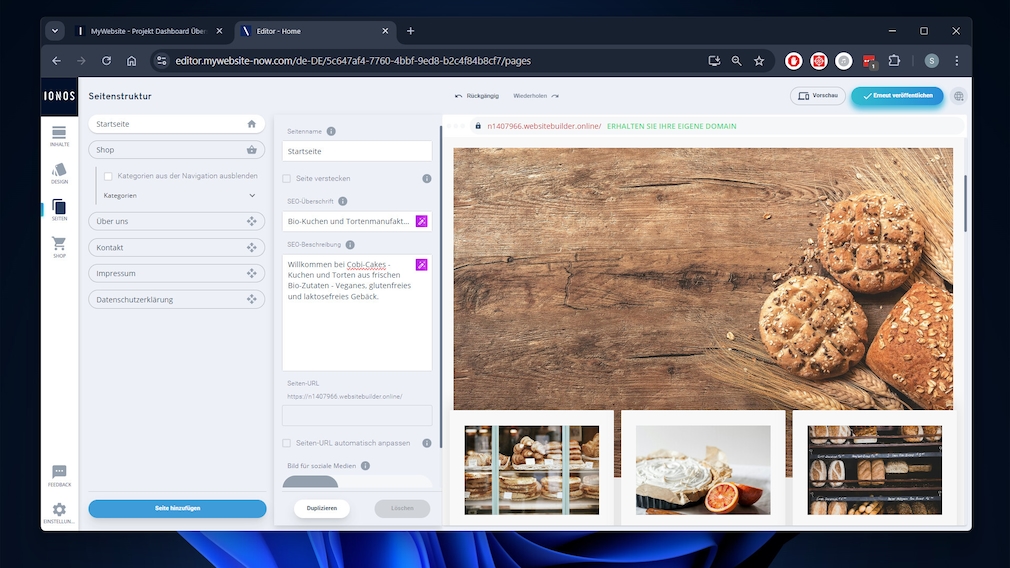Click the Seite hinzufügen button
Image resolution: width=1010 pixels, height=568 pixels.
pos(177,508)
